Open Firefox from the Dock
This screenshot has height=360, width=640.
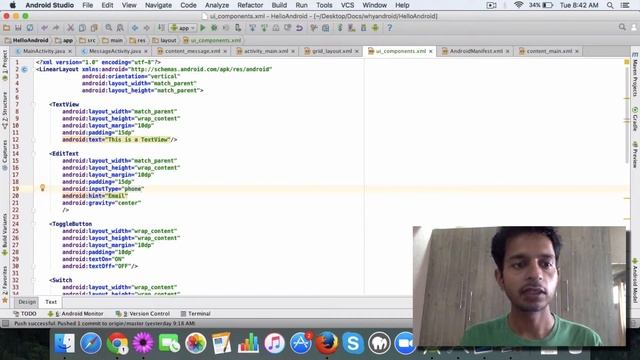pos(327,343)
